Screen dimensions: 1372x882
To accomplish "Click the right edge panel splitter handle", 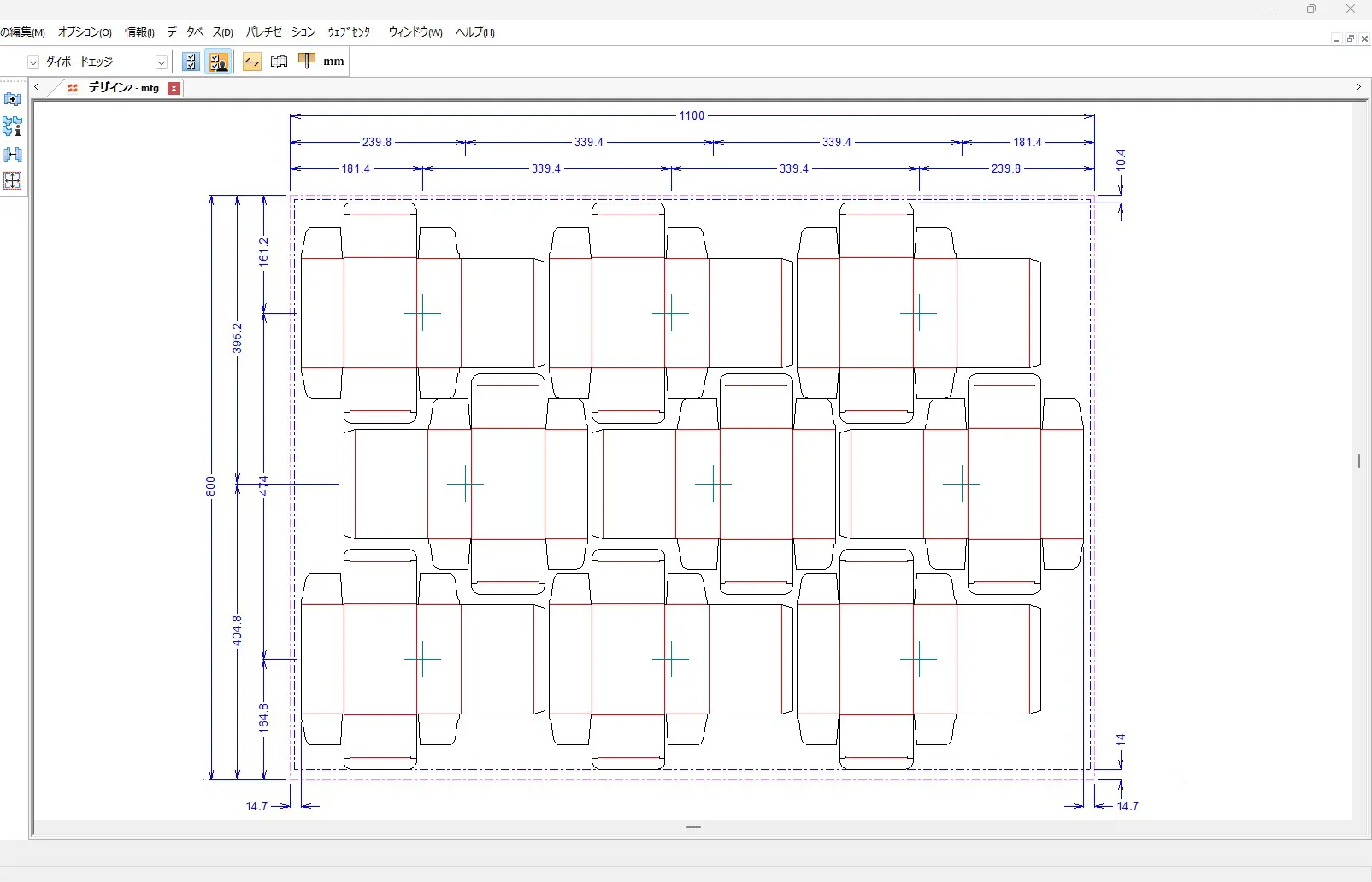I will (1358, 461).
